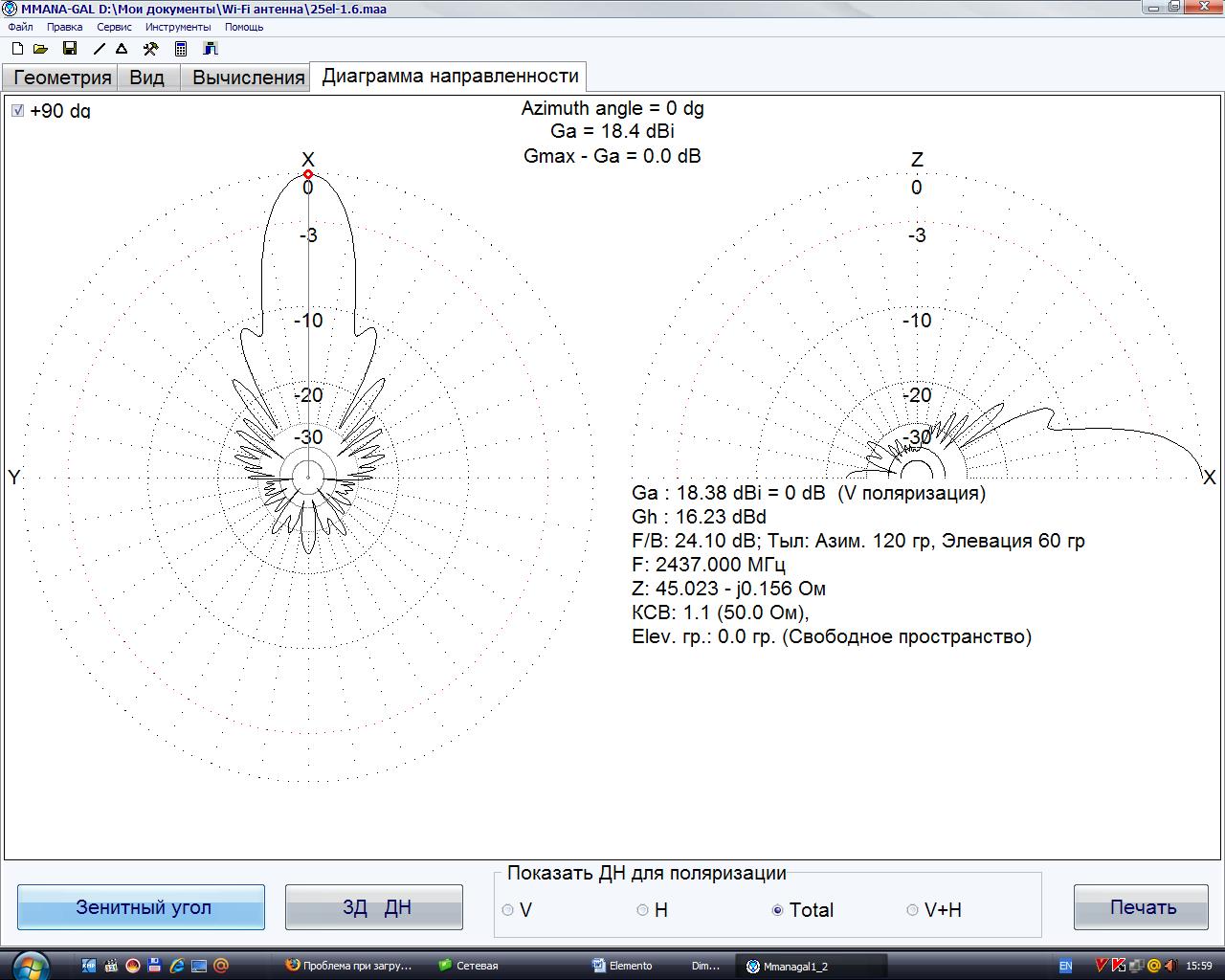
Task: Click the Open folder toolbar icon
Action: [x=40, y=49]
